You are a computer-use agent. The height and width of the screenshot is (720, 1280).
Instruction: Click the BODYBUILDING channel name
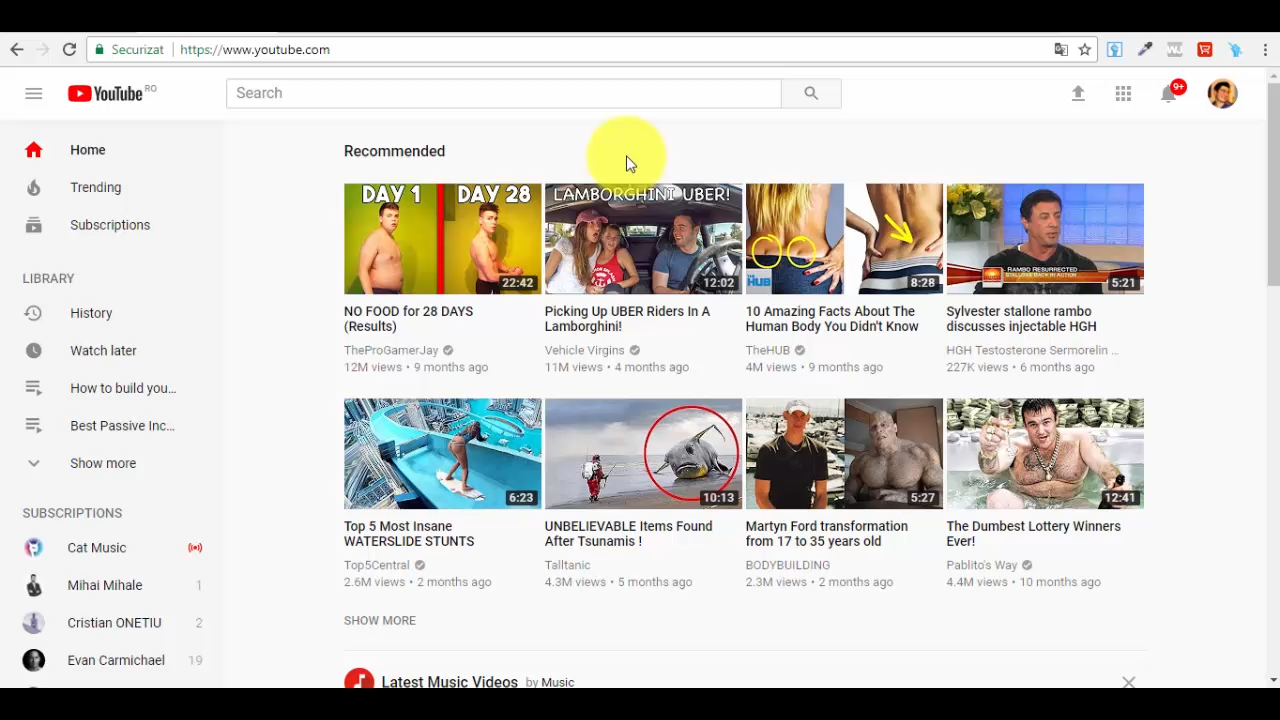coord(788,565)
